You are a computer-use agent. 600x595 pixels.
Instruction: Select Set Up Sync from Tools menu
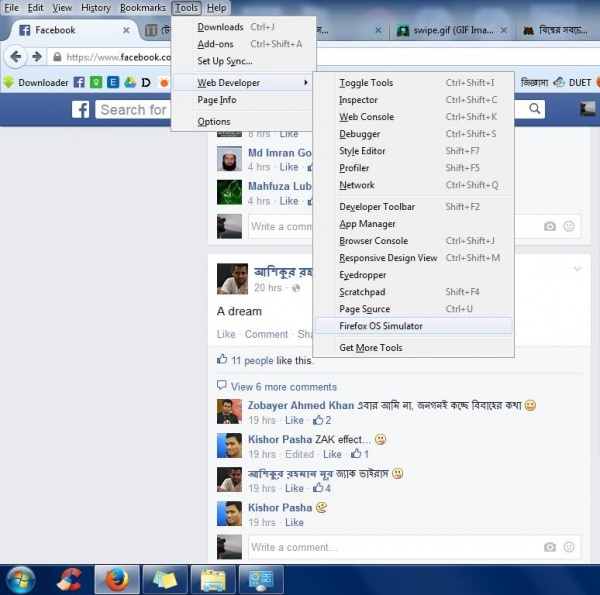pyautogui.click(x=243, y=61)
